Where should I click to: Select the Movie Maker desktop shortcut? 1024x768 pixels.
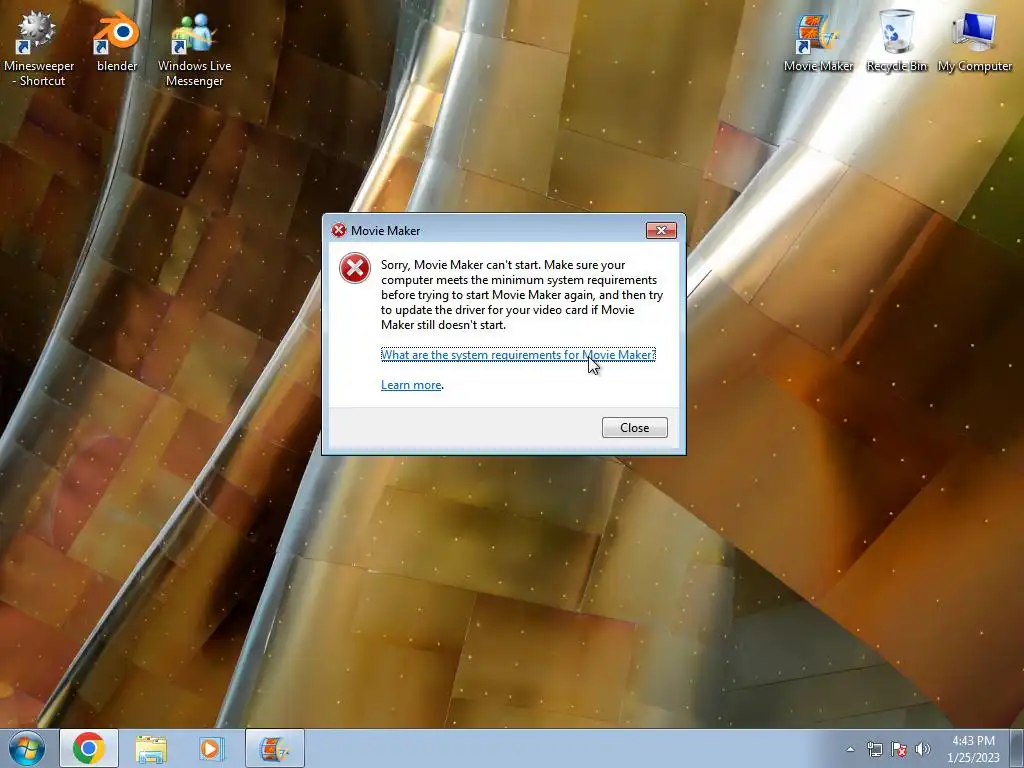pos(818,43)
